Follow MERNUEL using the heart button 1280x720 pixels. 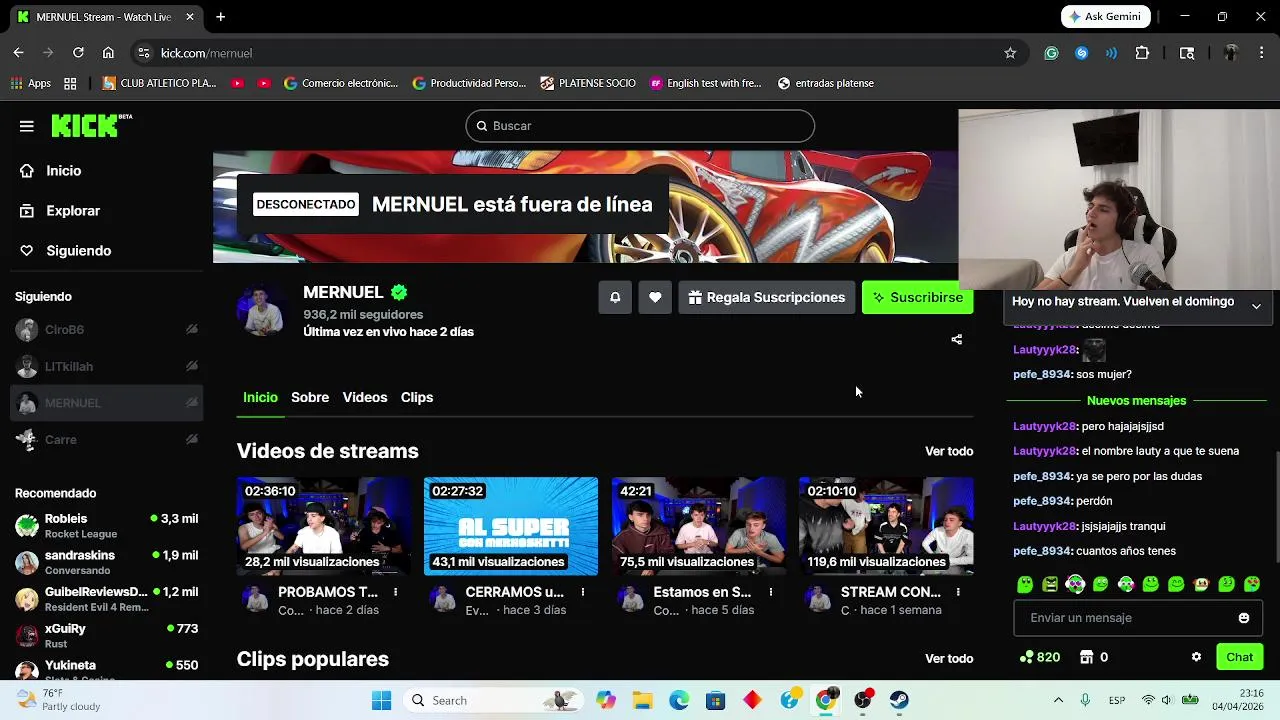[x=655, y=297]
